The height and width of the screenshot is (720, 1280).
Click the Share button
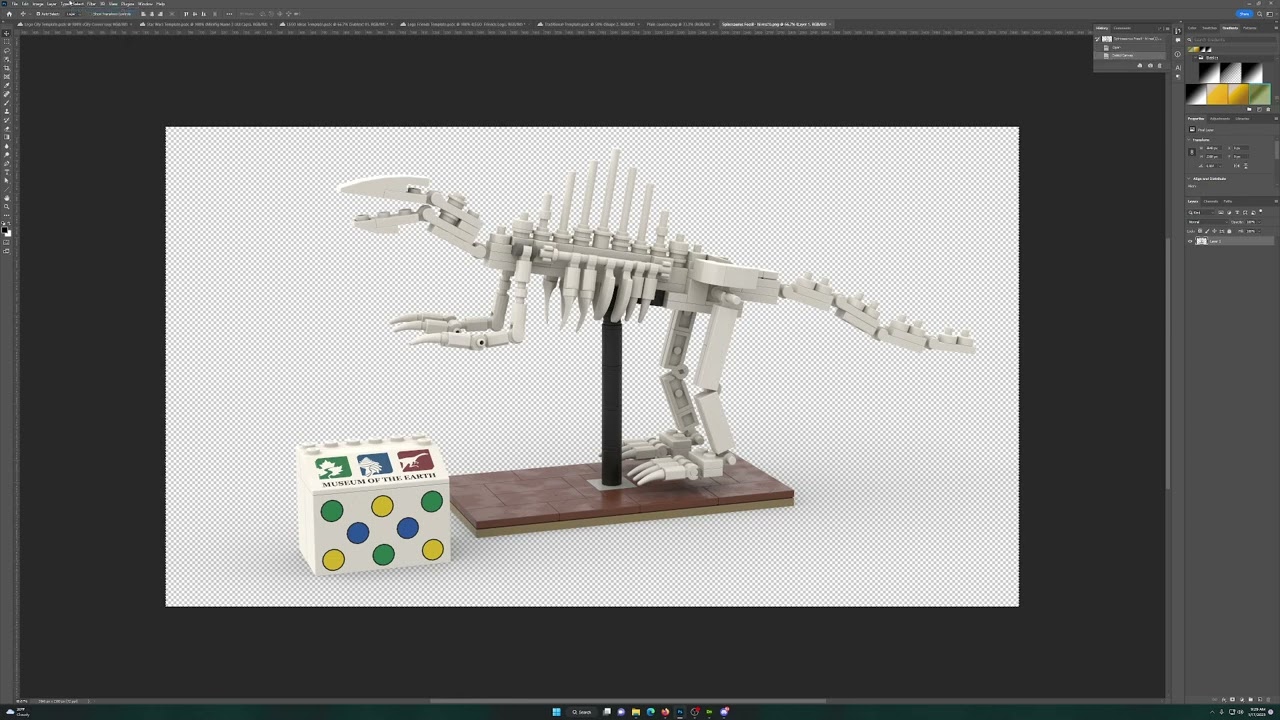[1244, 13]
